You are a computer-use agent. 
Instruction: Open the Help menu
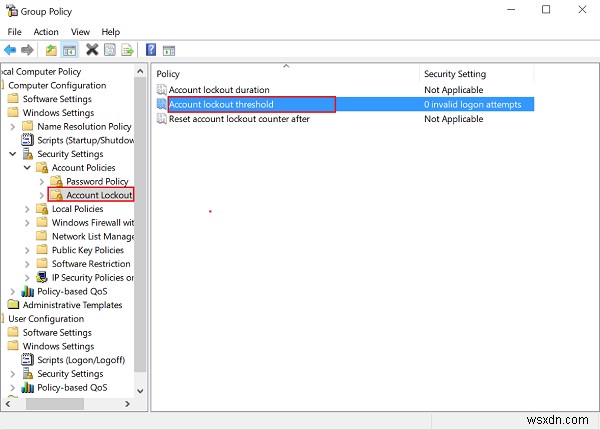click(x=111, y=32)
